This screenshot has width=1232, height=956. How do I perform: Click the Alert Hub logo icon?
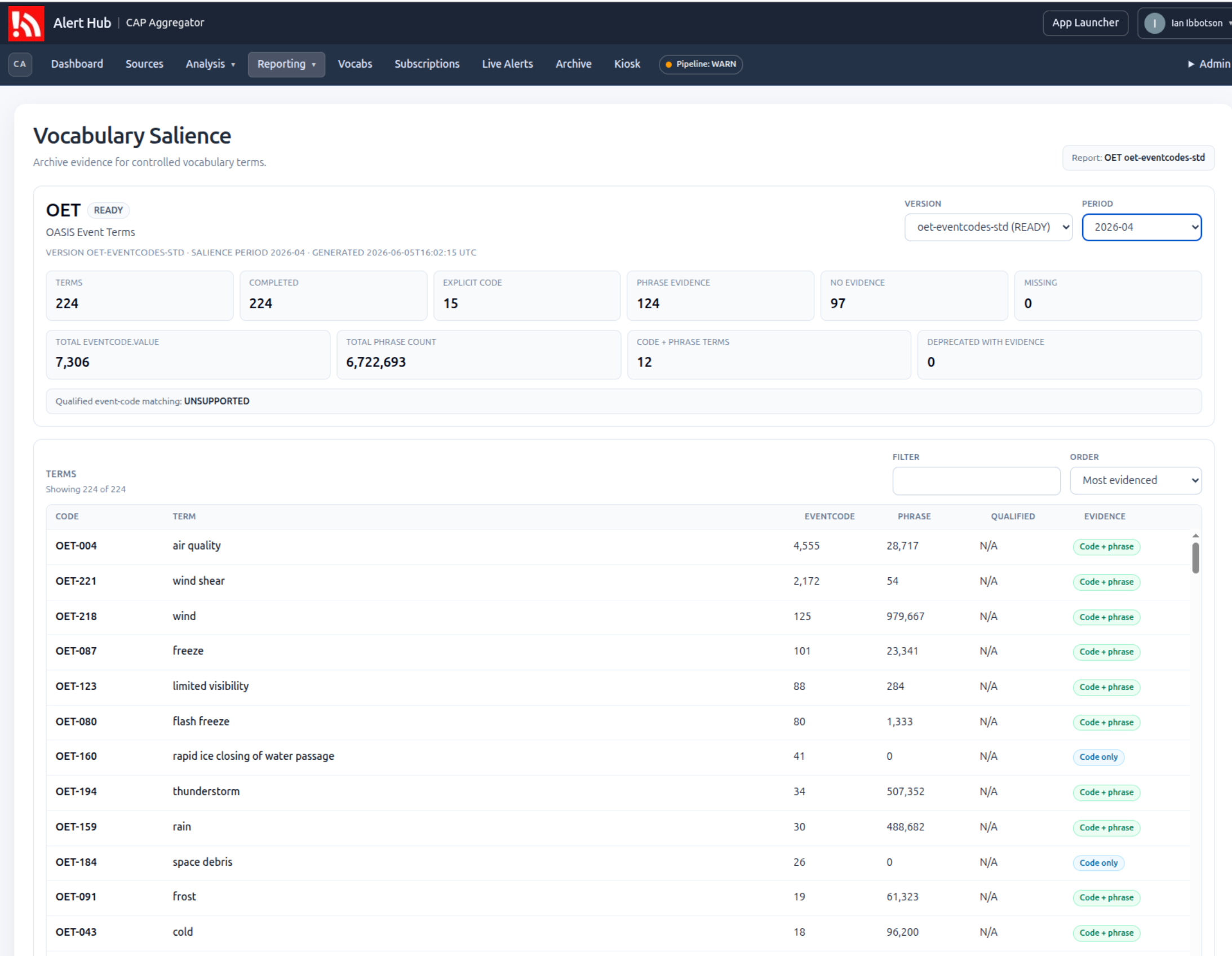(x=26, y=23)
